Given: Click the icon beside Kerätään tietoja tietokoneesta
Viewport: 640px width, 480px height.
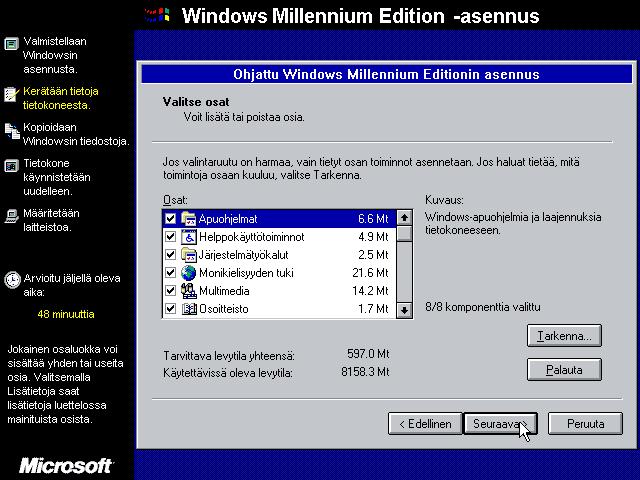Looking at the screenshot, I should [11, 94].
